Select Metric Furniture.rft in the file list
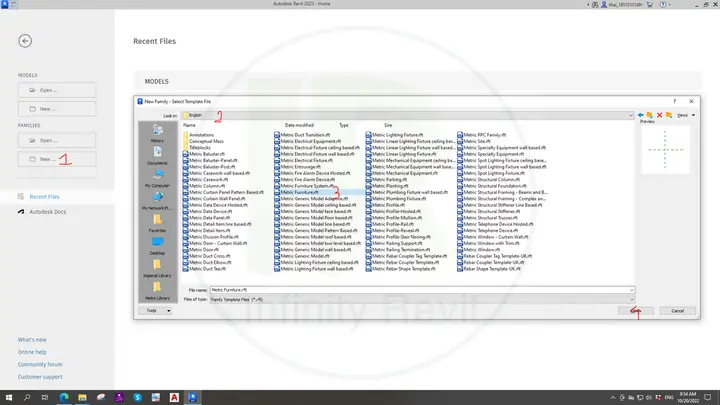 [x=297, y=192]
